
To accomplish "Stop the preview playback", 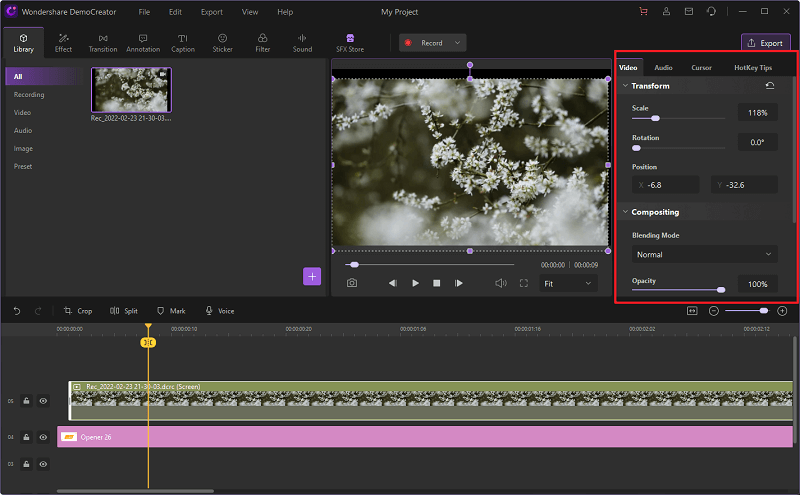I will (x=437, y=283).
